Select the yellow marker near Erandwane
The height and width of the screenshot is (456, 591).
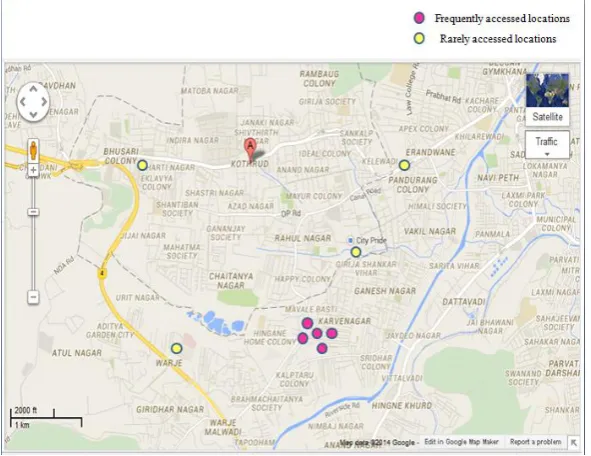pos(404,165)
